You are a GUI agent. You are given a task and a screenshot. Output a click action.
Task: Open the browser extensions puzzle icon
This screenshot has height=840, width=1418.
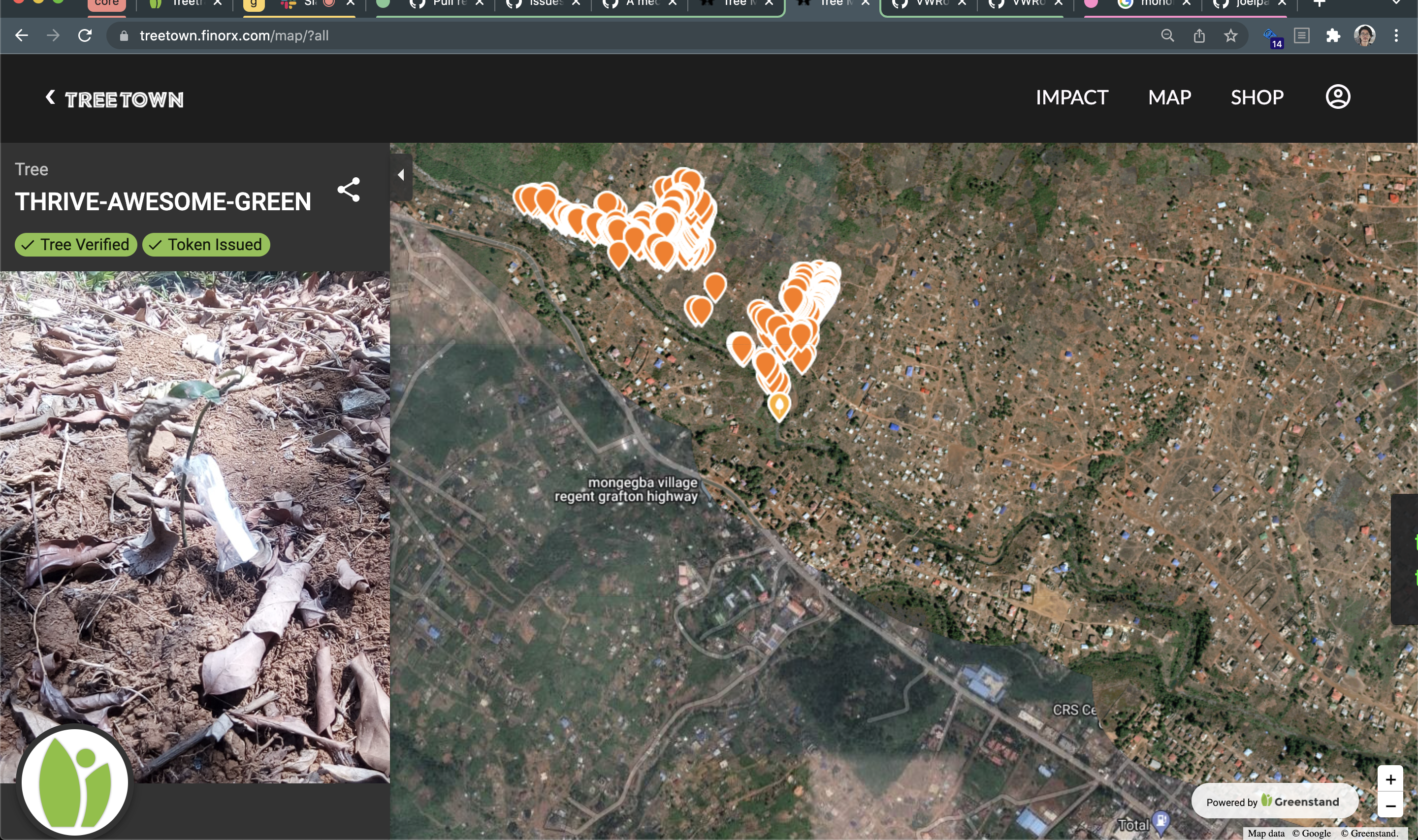[x=1332, y=35]
